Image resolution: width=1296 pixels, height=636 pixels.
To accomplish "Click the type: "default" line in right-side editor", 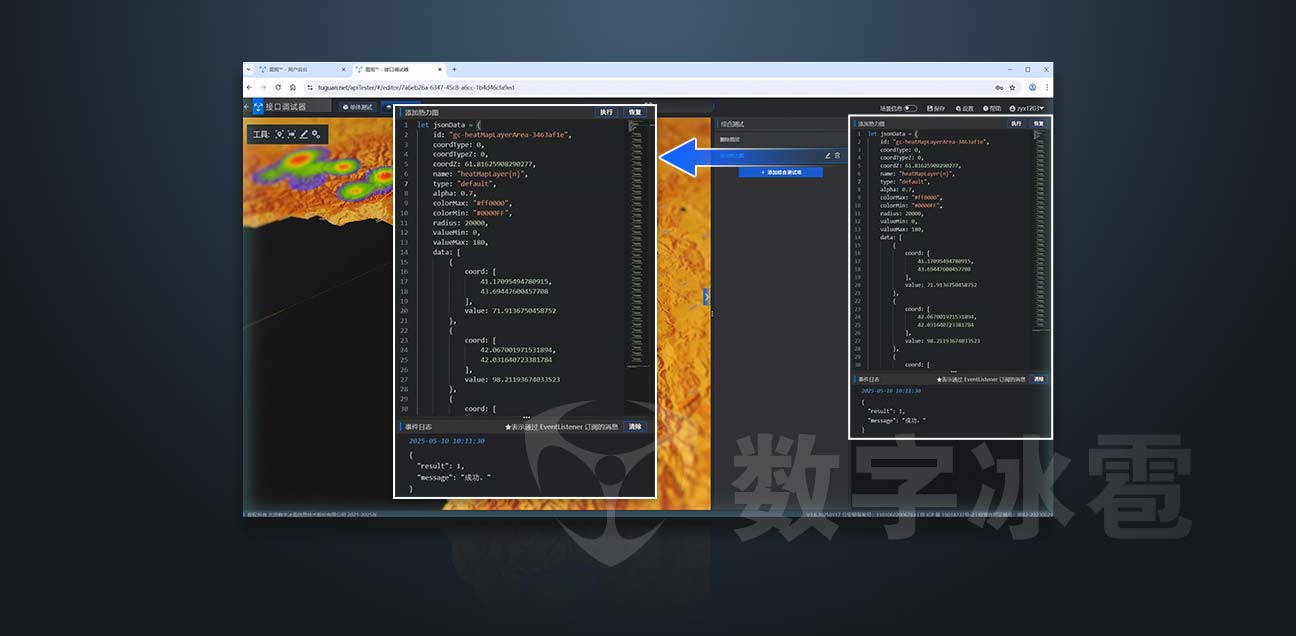I will click(x=905, y=181).
